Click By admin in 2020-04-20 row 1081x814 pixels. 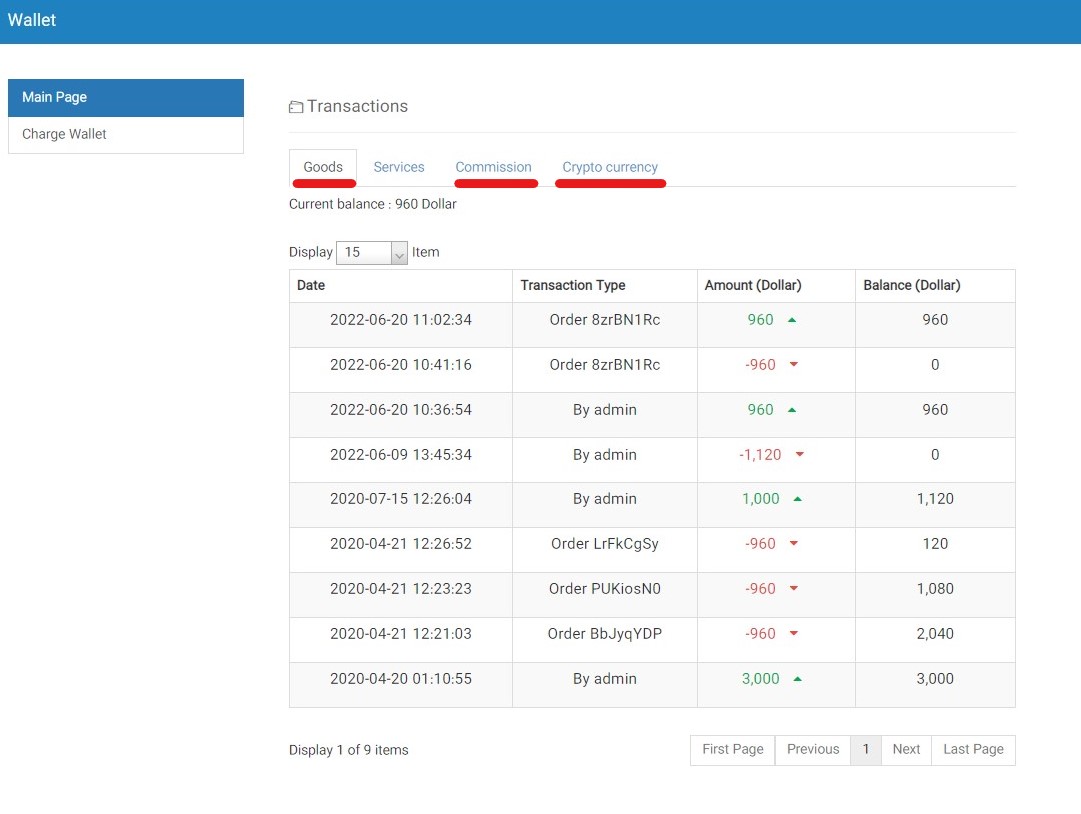(x=605, y=679)
